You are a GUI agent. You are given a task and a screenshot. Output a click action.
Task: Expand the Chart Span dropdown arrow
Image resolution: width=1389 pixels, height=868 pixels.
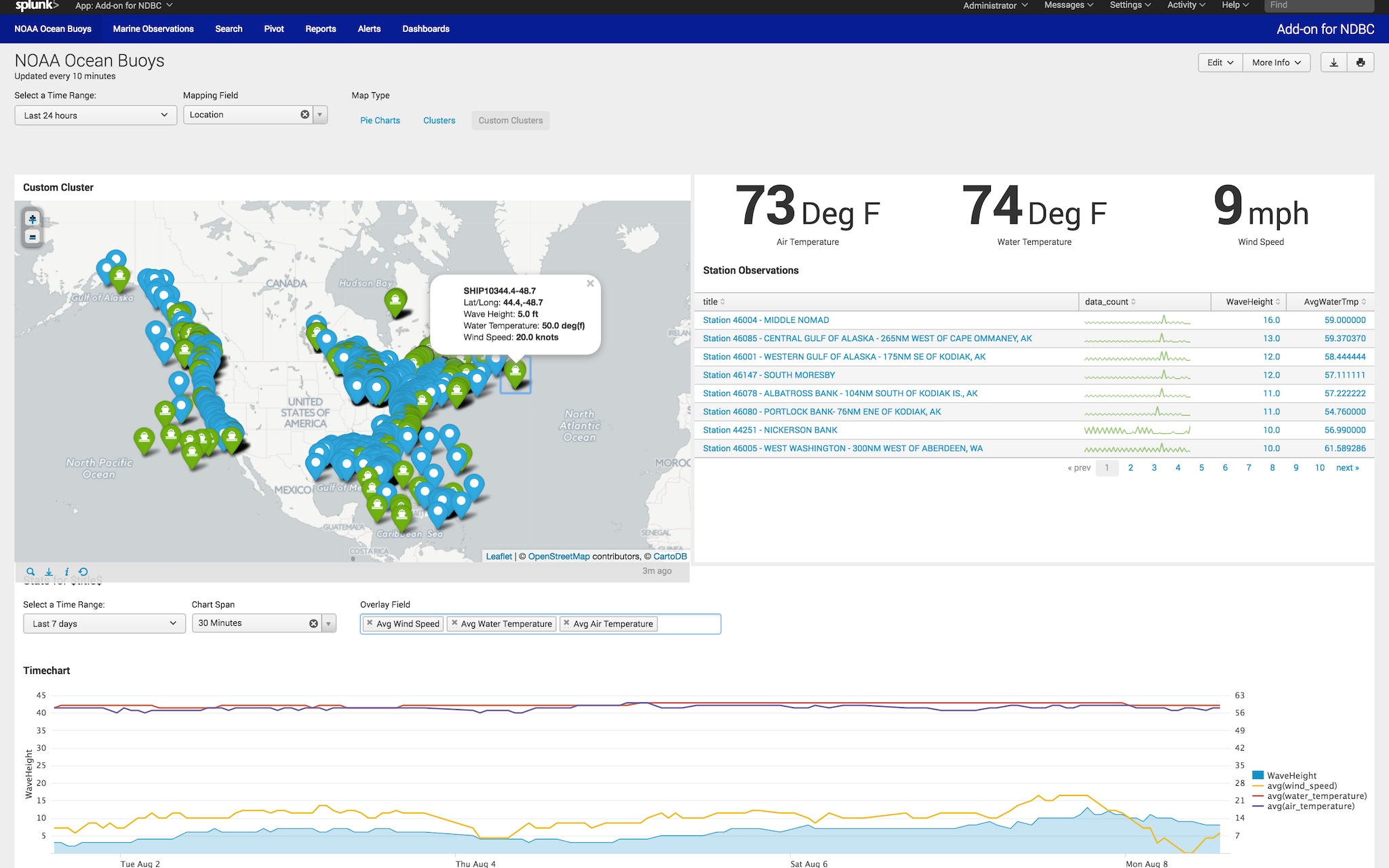click(329, 623)
